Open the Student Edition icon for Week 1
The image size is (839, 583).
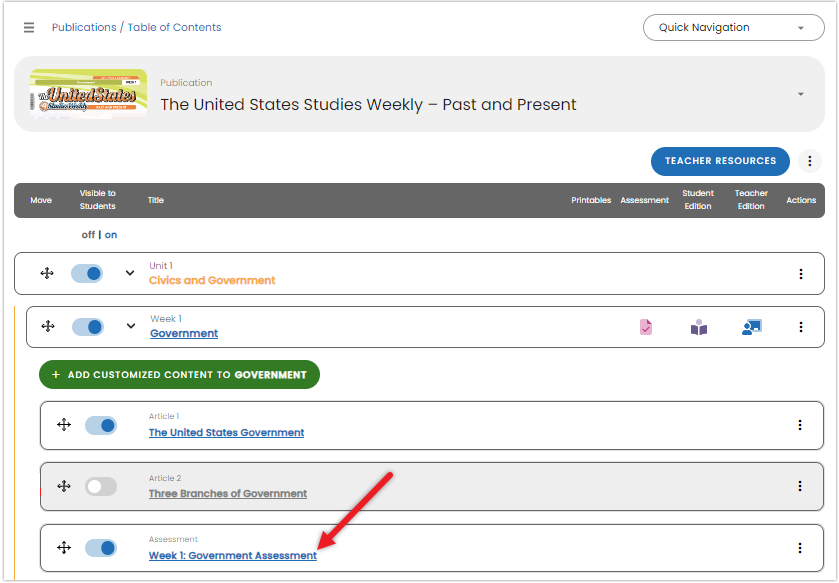pyautogui.click(x=698, y=327)
